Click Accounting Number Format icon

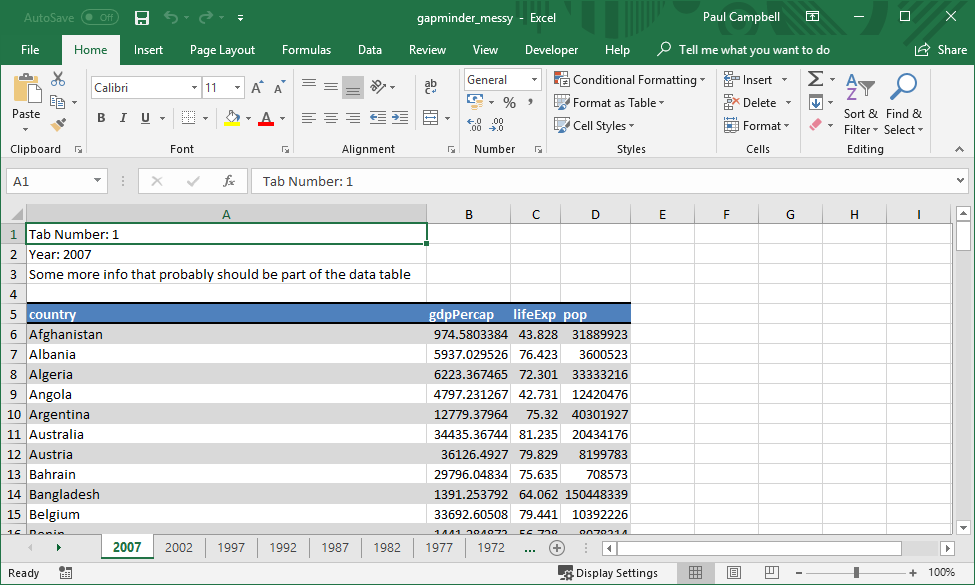pyautogui.click(x=475, y=102)
